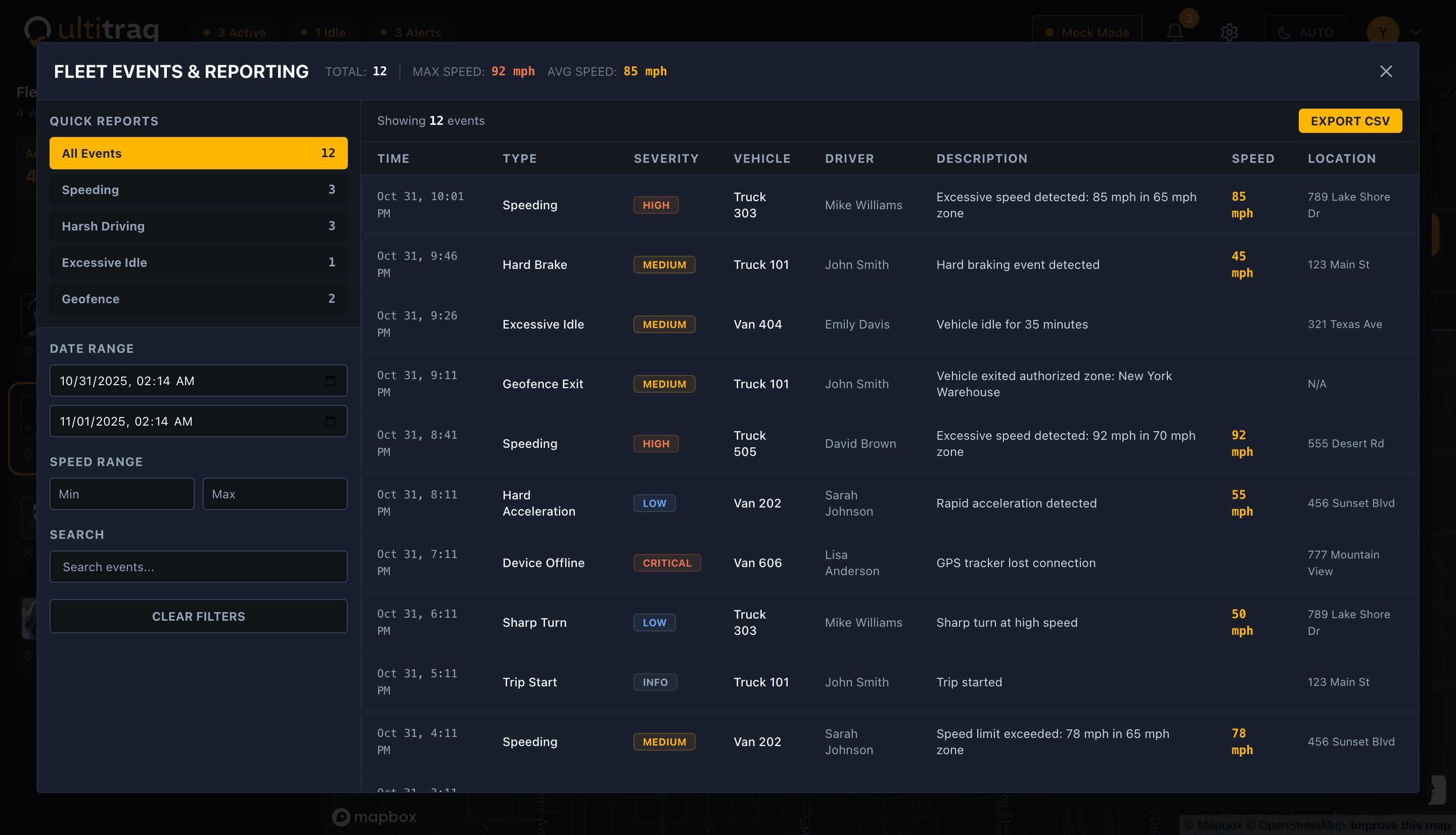The width and height of the screenshot is (1456, 835).
Task: Toggle Mock Mode on or off
Action: (x=1087, y=33)
